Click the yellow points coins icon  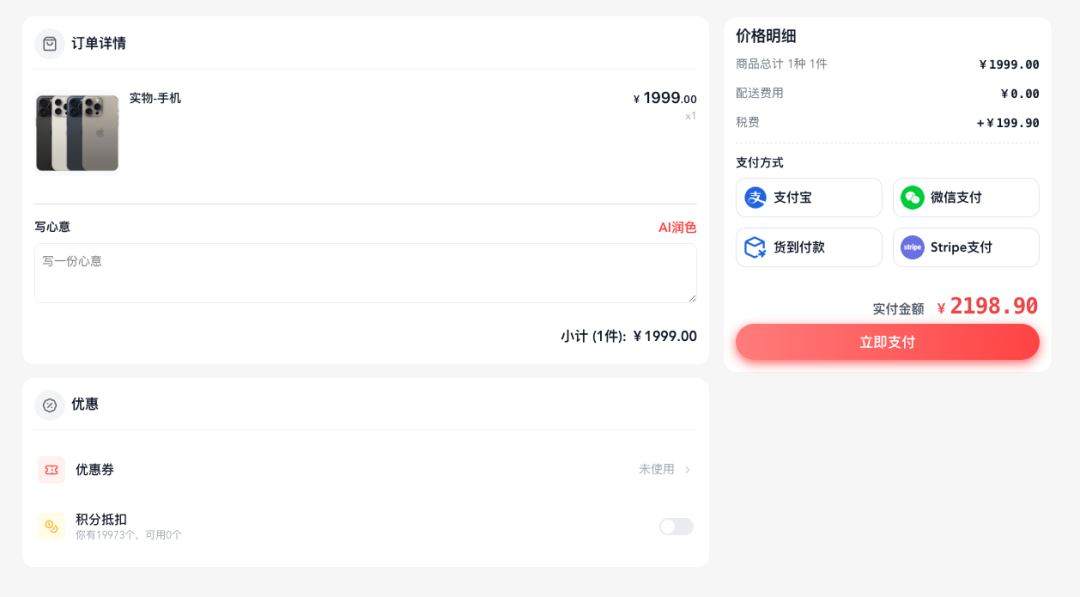pos(51,526)
